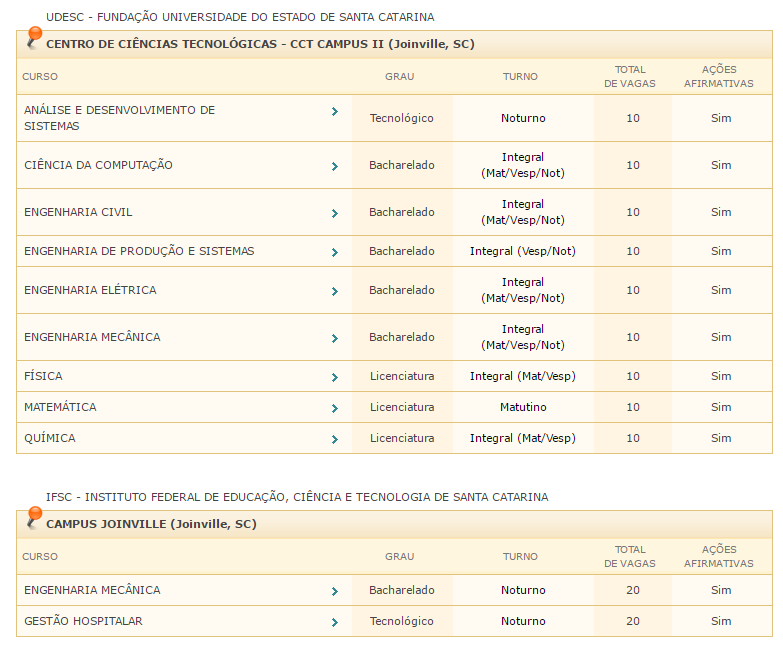
Task: Click the Campus Joinville section title
Action: (151, 524)
